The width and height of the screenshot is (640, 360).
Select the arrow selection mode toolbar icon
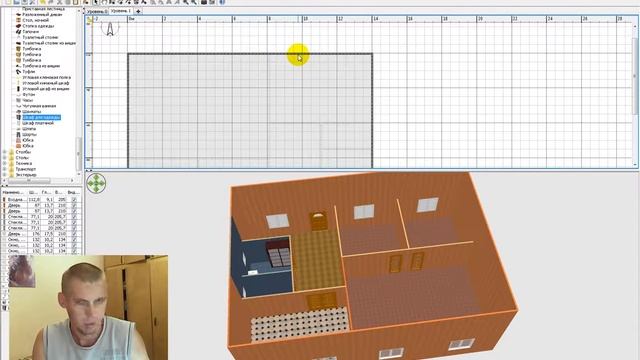tap(96, 2)
